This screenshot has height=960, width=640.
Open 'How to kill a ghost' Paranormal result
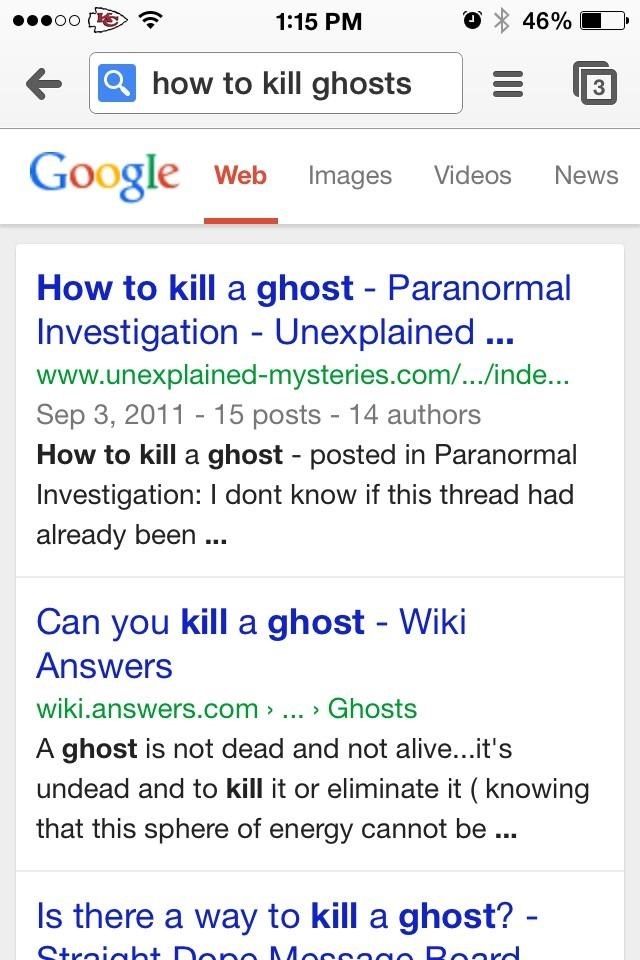pos(304,310)
